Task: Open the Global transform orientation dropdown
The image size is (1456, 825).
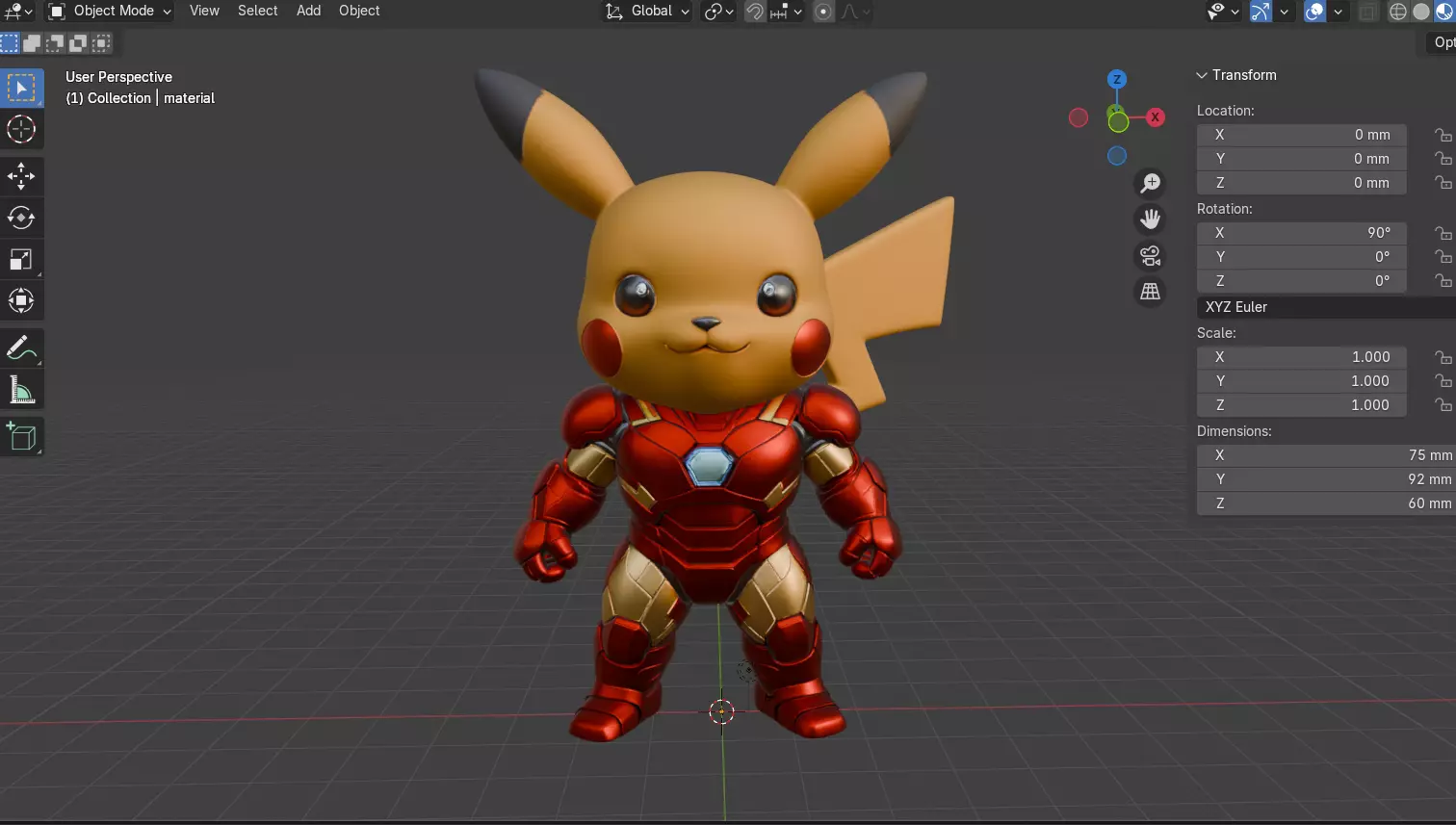Action: pos(647,12)
